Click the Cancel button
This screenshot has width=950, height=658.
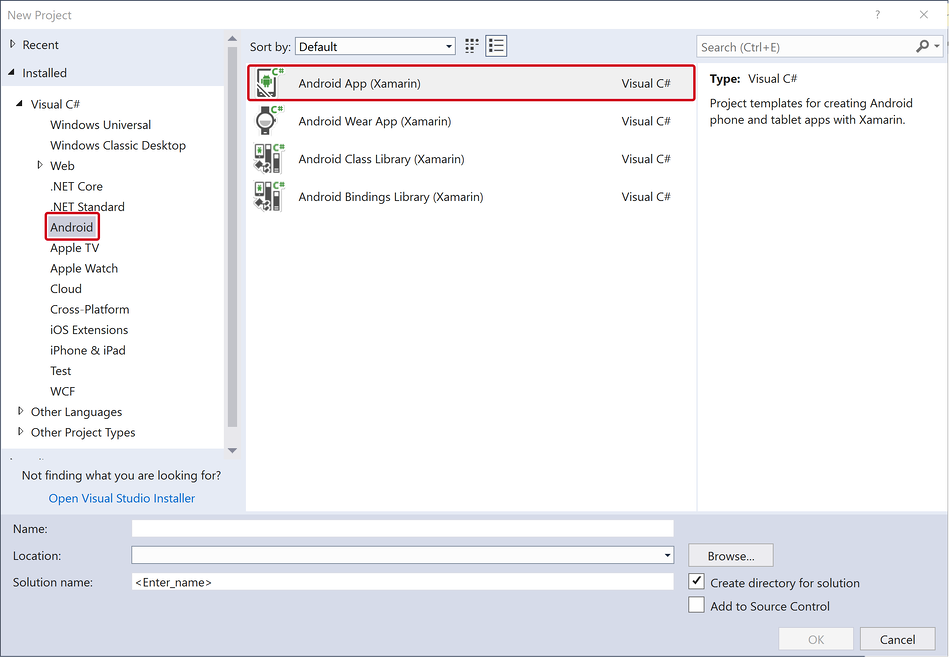897,639
